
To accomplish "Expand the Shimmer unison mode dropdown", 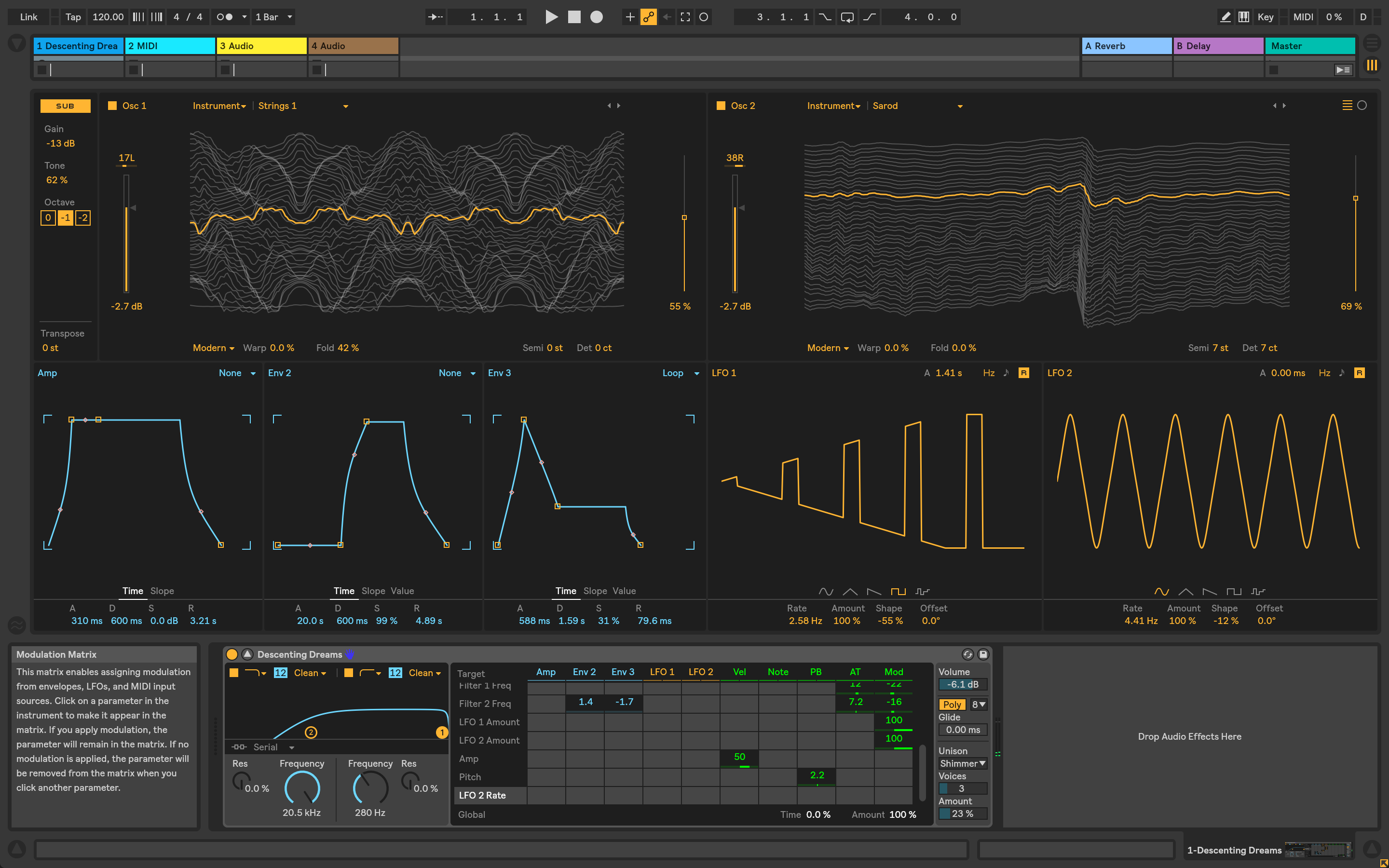I will pyautogui.click(x=963, y=763).
